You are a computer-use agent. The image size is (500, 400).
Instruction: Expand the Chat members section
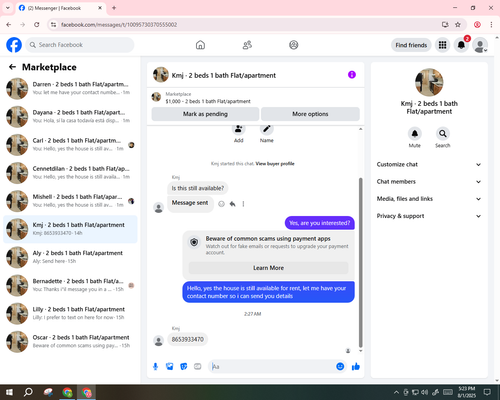(429, 182)
